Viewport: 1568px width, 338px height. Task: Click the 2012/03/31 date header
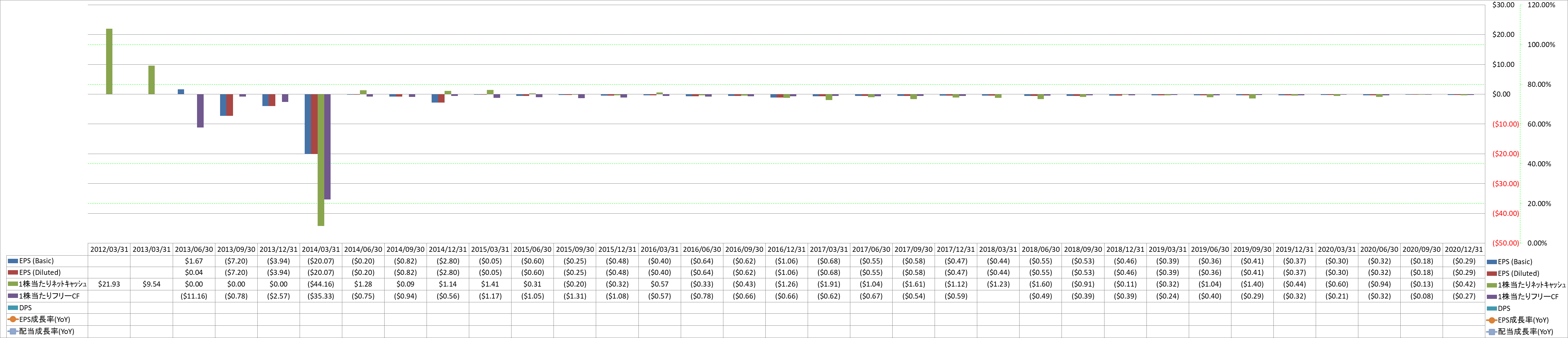pyautogui.click(x=110, y=249)
